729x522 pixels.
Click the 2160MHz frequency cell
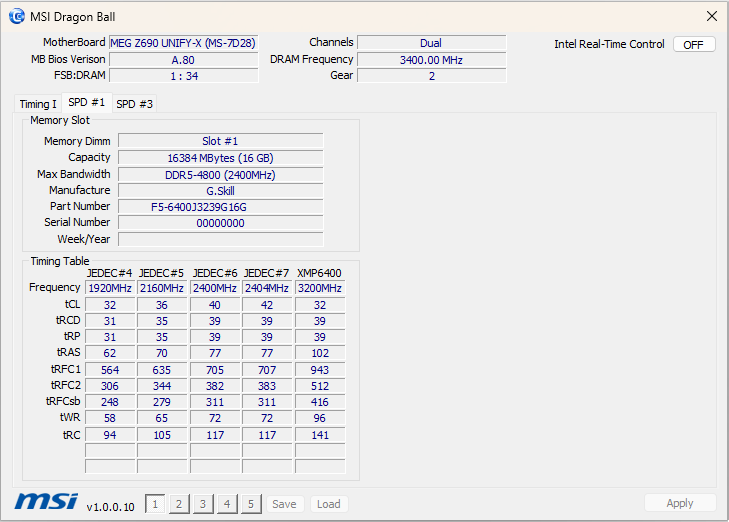[x=162, y=288]
